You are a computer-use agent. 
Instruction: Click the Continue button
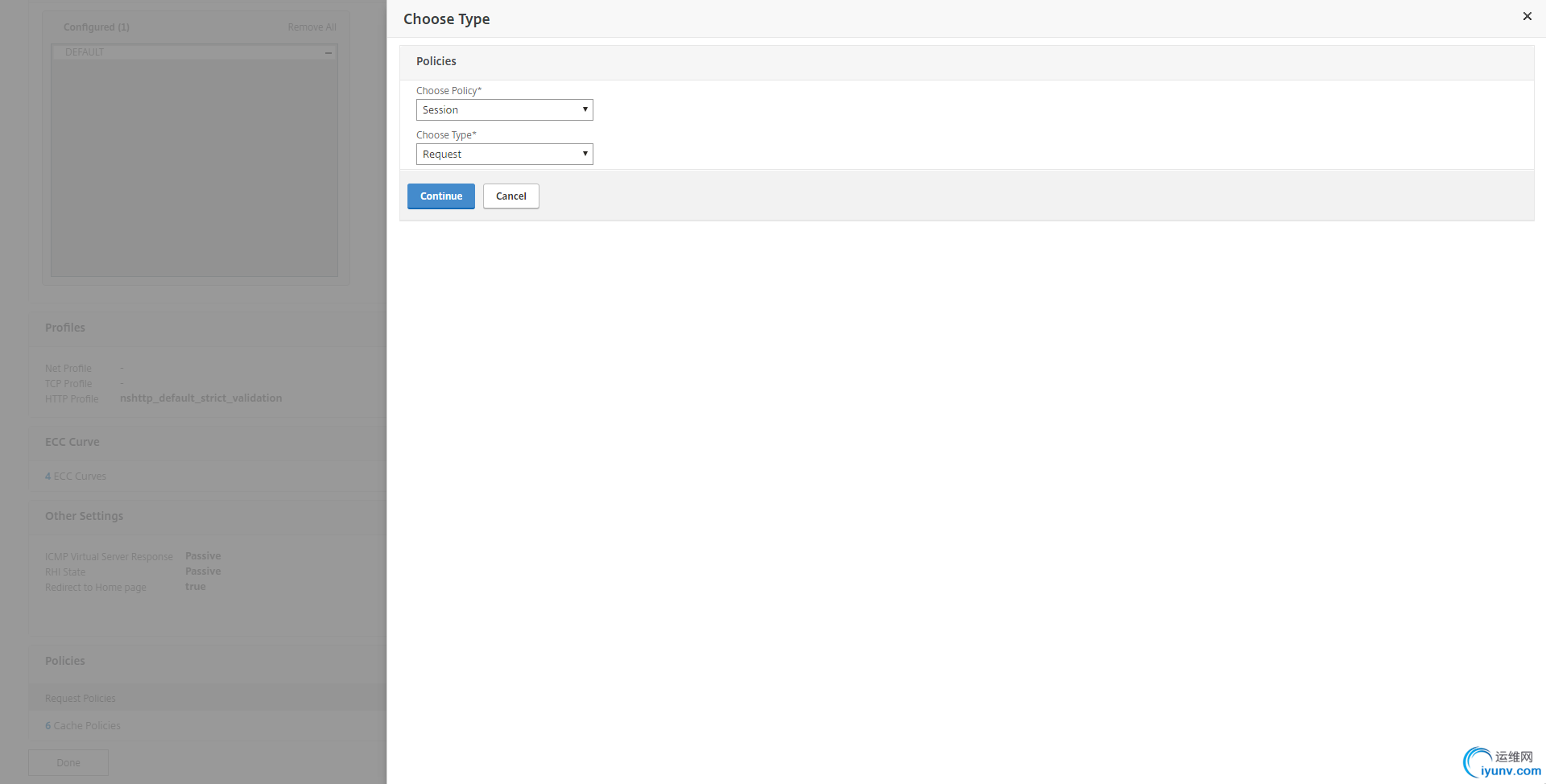point(441,196)
